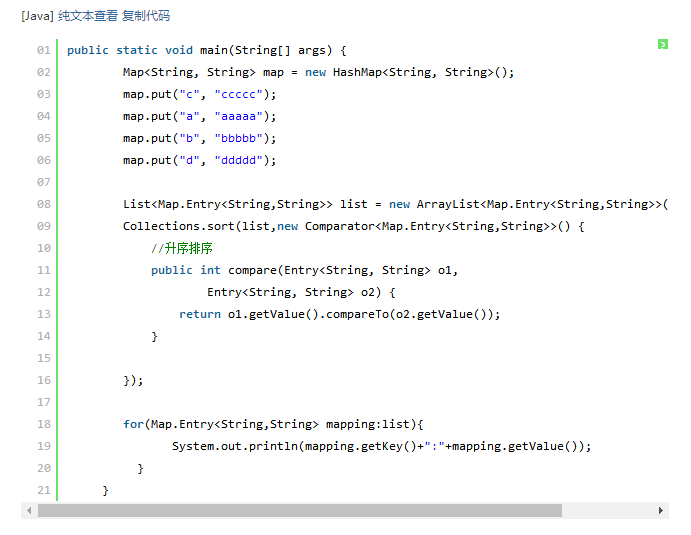Click line number 21
This screenshot has height=535, width=691.
tap(44, 490)
